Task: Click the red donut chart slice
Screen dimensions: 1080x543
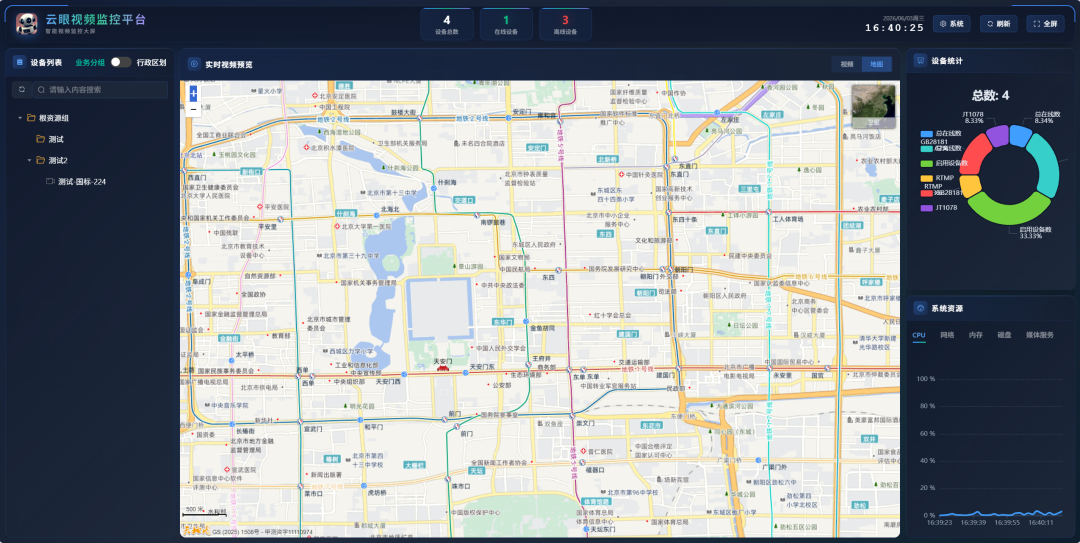Action: pyautogui.click(x=975, y=155)
